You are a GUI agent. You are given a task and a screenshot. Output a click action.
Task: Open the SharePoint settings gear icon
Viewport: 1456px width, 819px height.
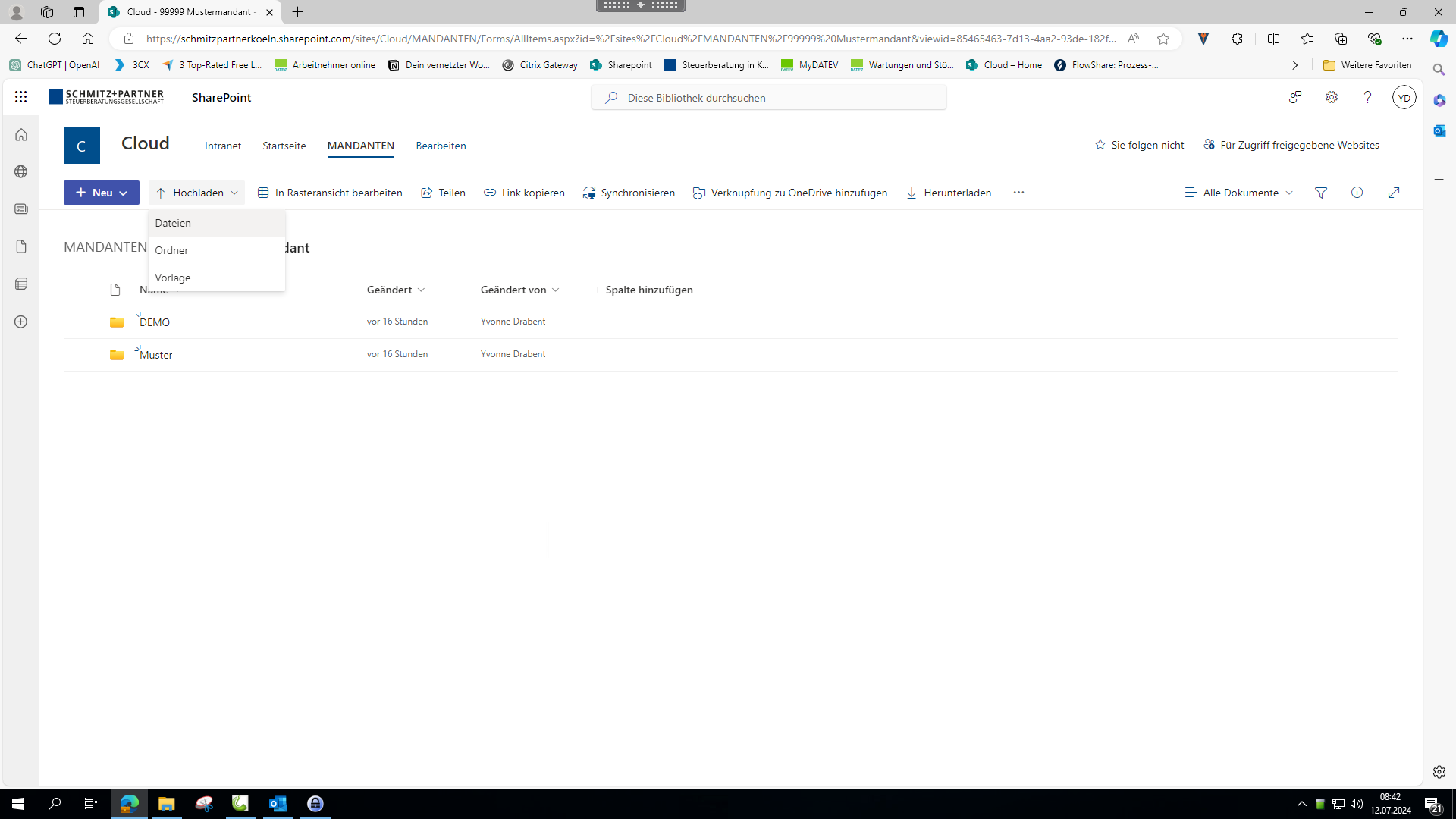[1331, 97]
